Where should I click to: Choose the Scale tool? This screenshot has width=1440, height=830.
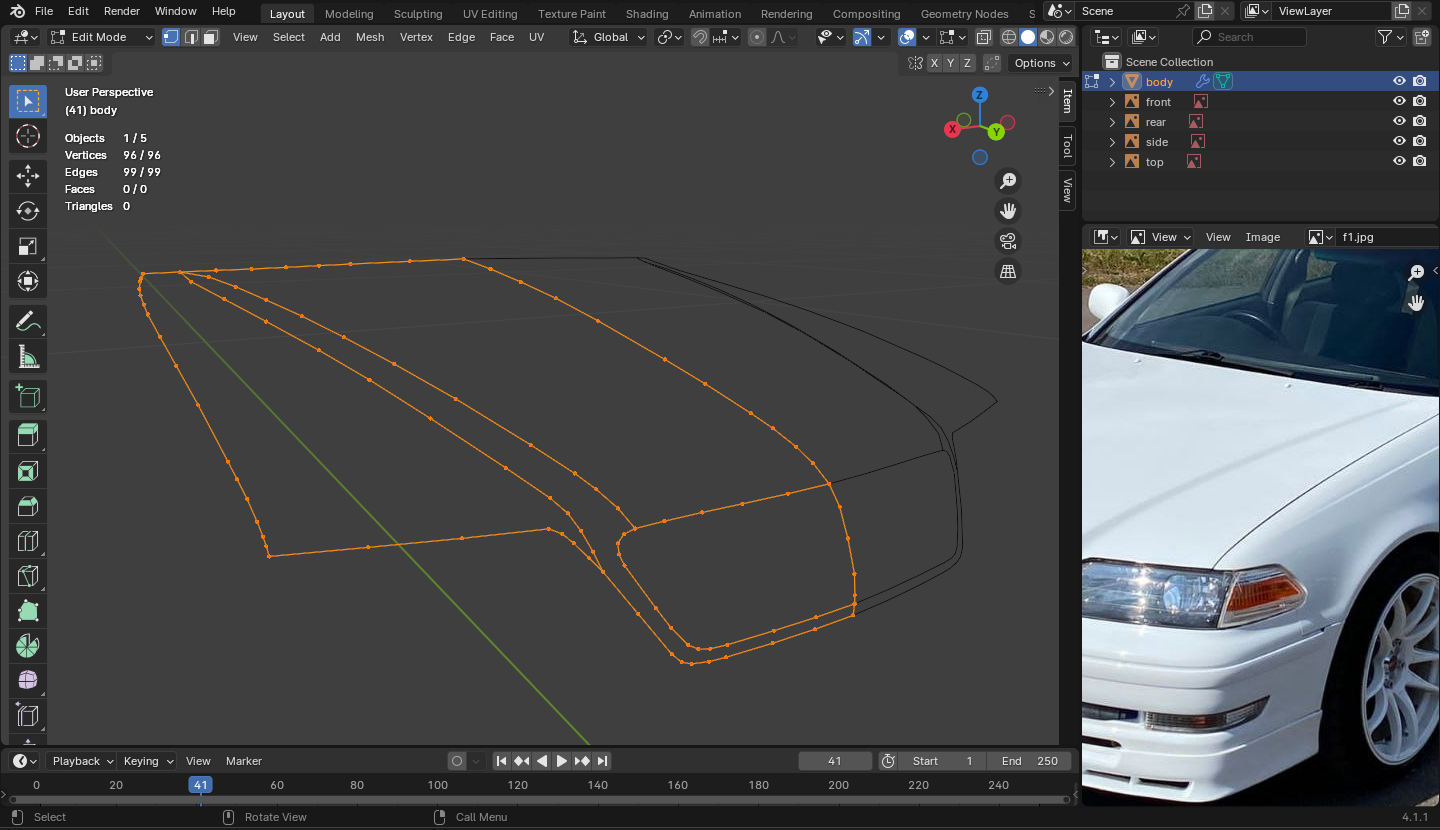pos(28,246)
